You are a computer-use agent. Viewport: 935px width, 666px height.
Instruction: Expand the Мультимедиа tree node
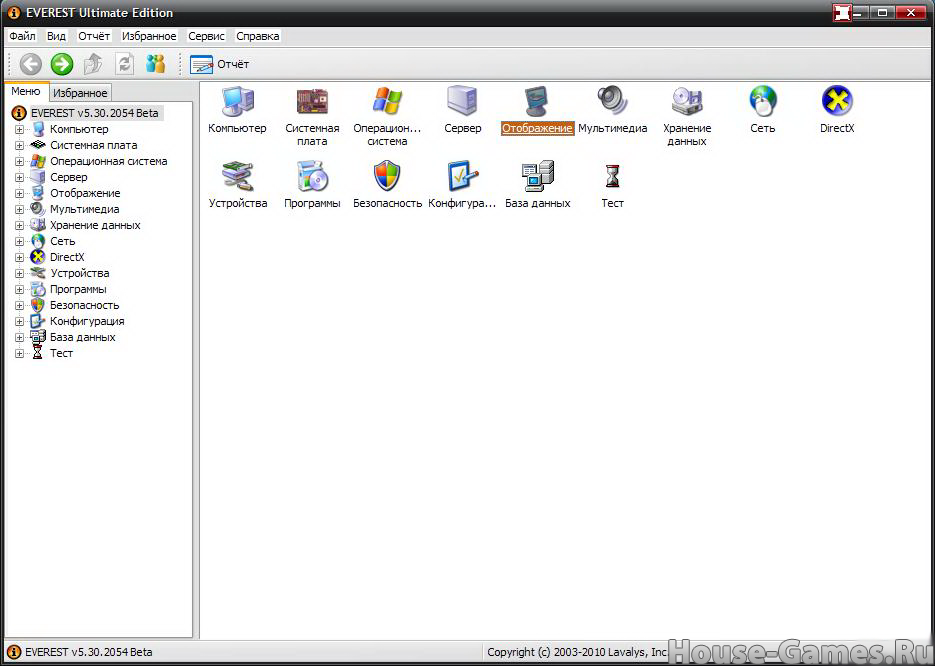19,209
